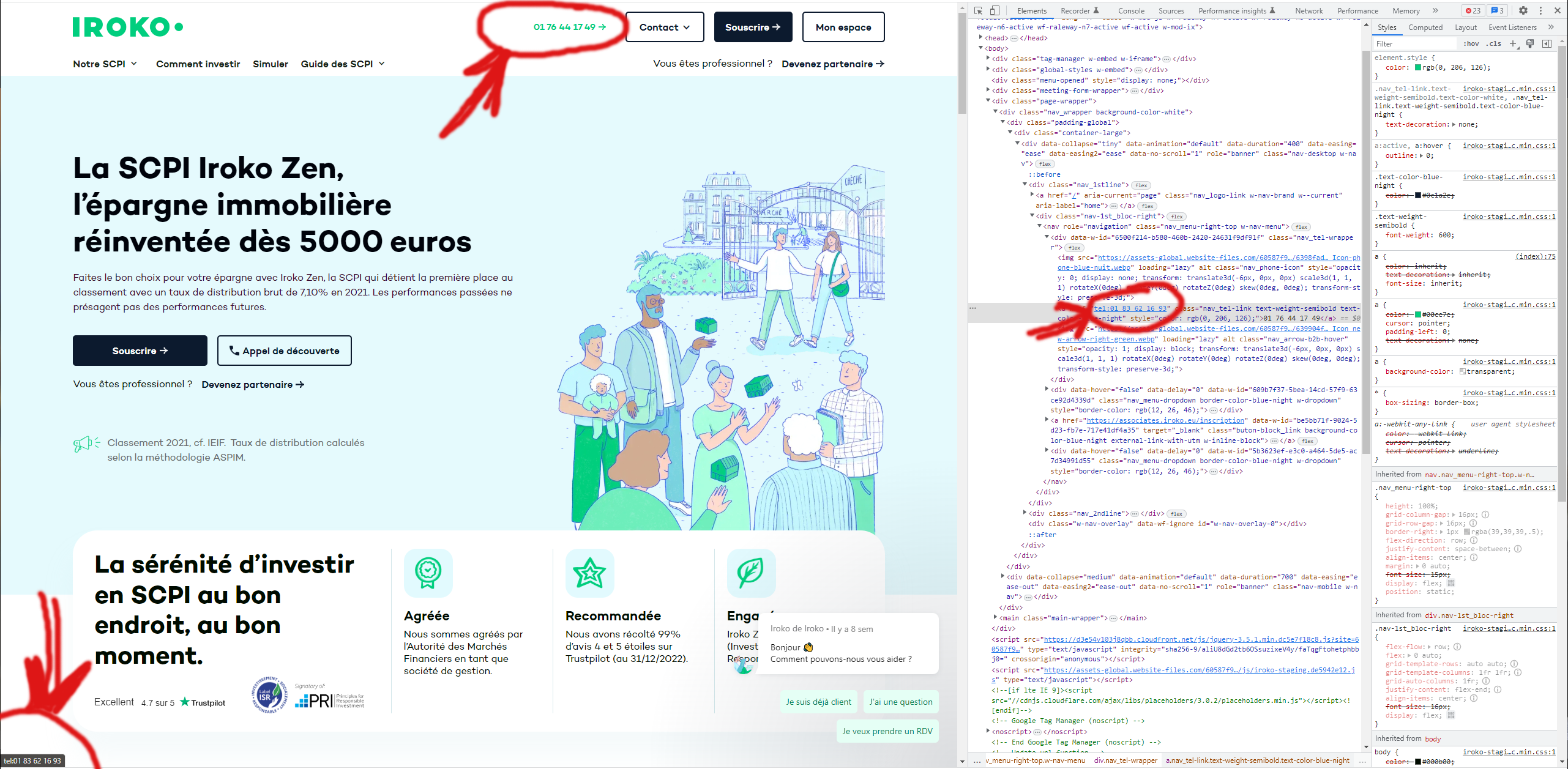The width and height of the screenshot is (1568, 769).
Task: Open the DevTools three-dot customize menu
Action: point(1540,10)
